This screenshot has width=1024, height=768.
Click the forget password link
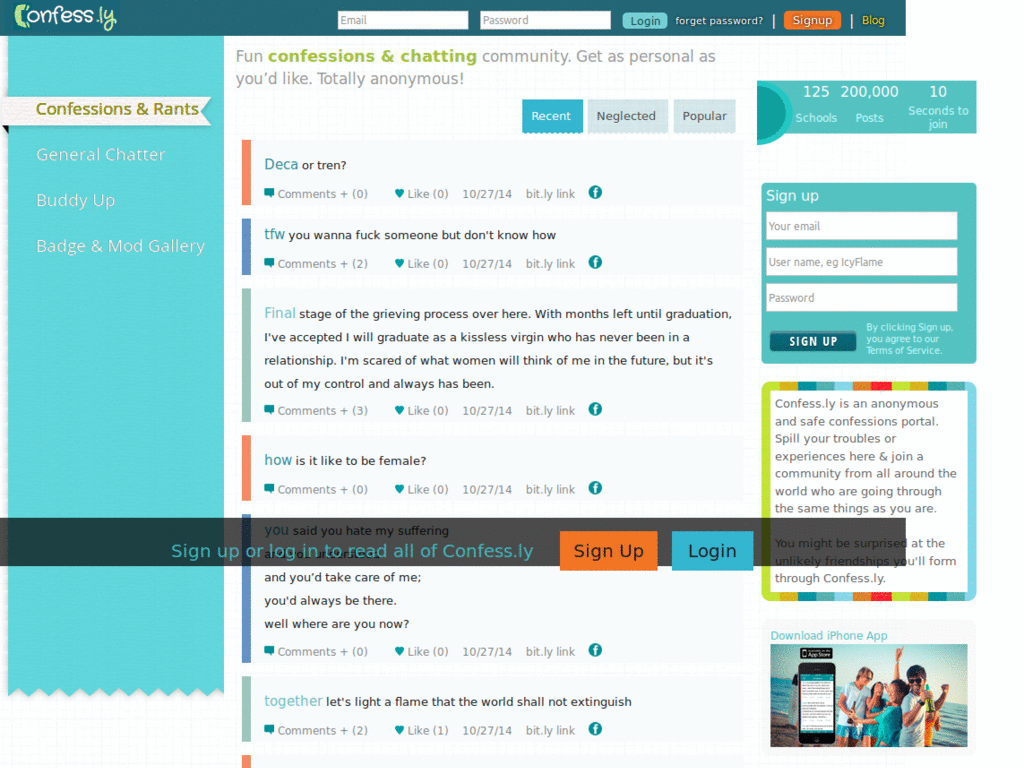pyautogui.click(x=718, y=21)
